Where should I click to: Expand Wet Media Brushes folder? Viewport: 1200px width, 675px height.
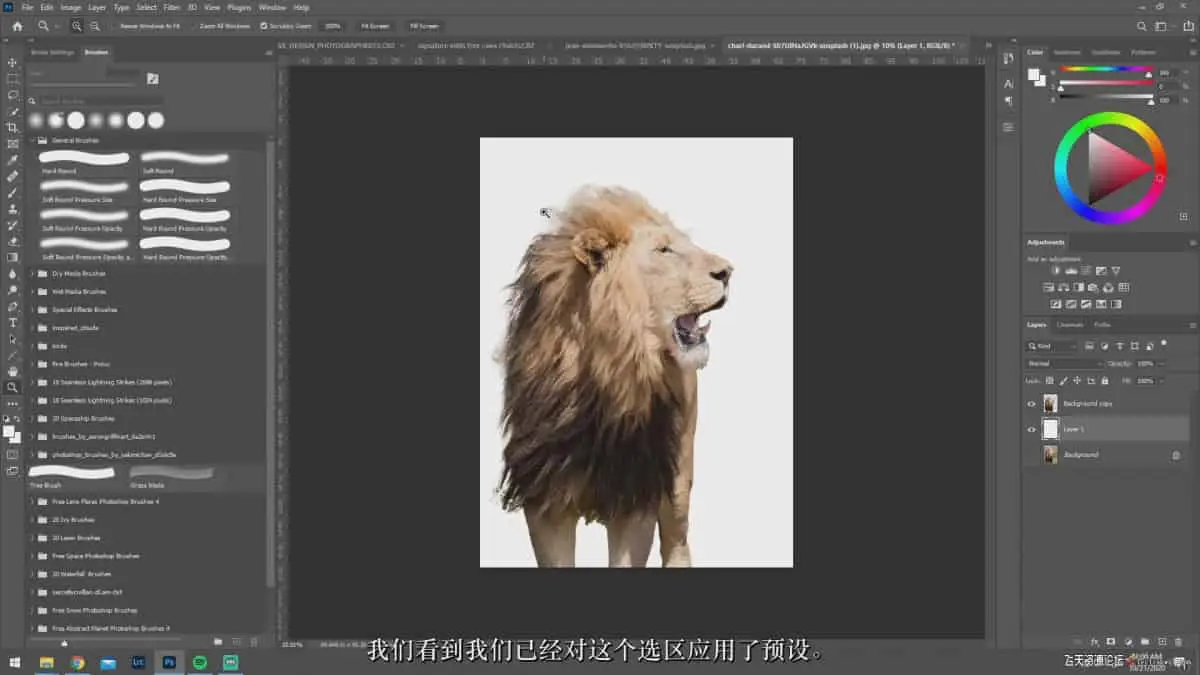32,291
